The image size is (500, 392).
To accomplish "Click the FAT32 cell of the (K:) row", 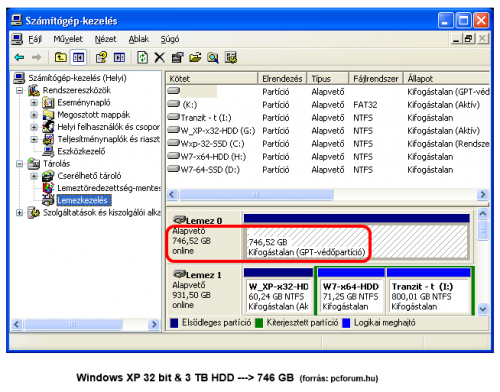I will tap(365, 105).
